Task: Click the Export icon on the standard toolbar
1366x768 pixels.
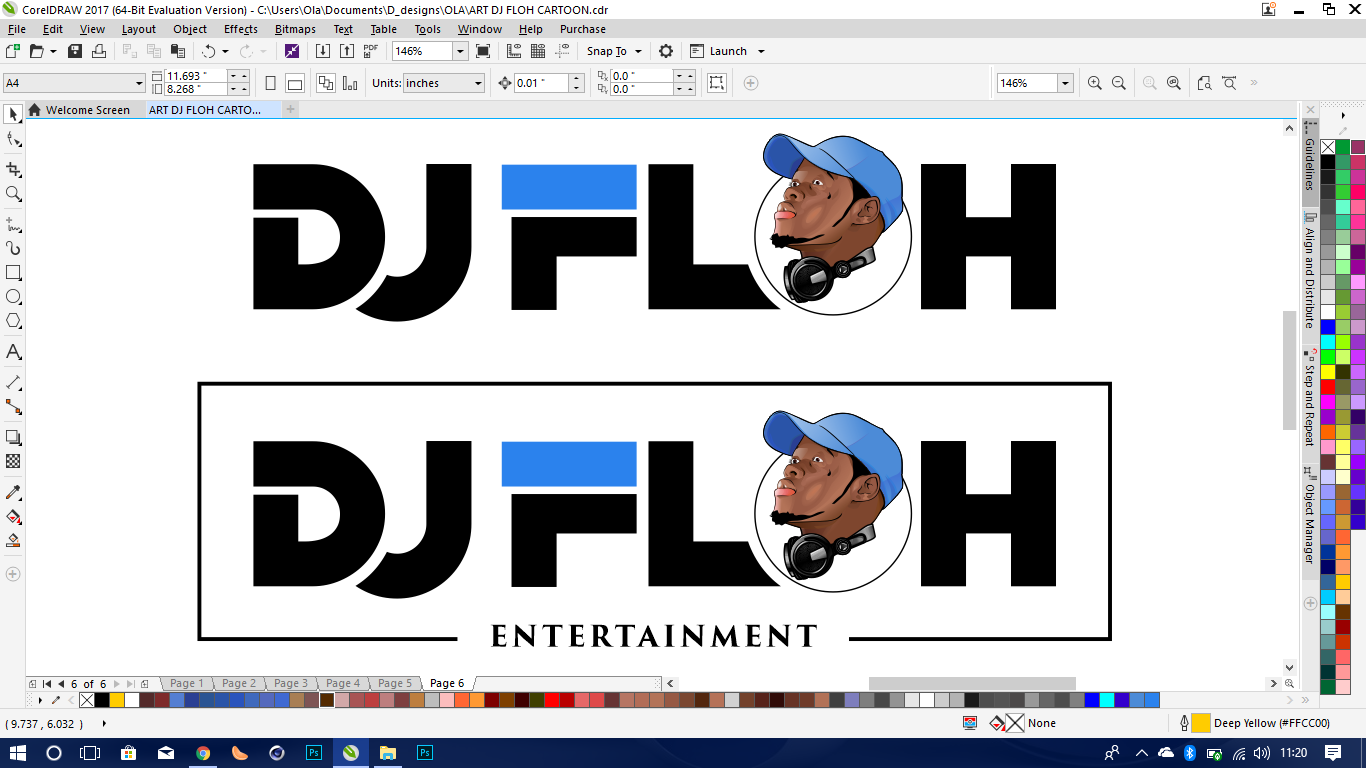Action: pyautogui.click(x=346, y=51)
